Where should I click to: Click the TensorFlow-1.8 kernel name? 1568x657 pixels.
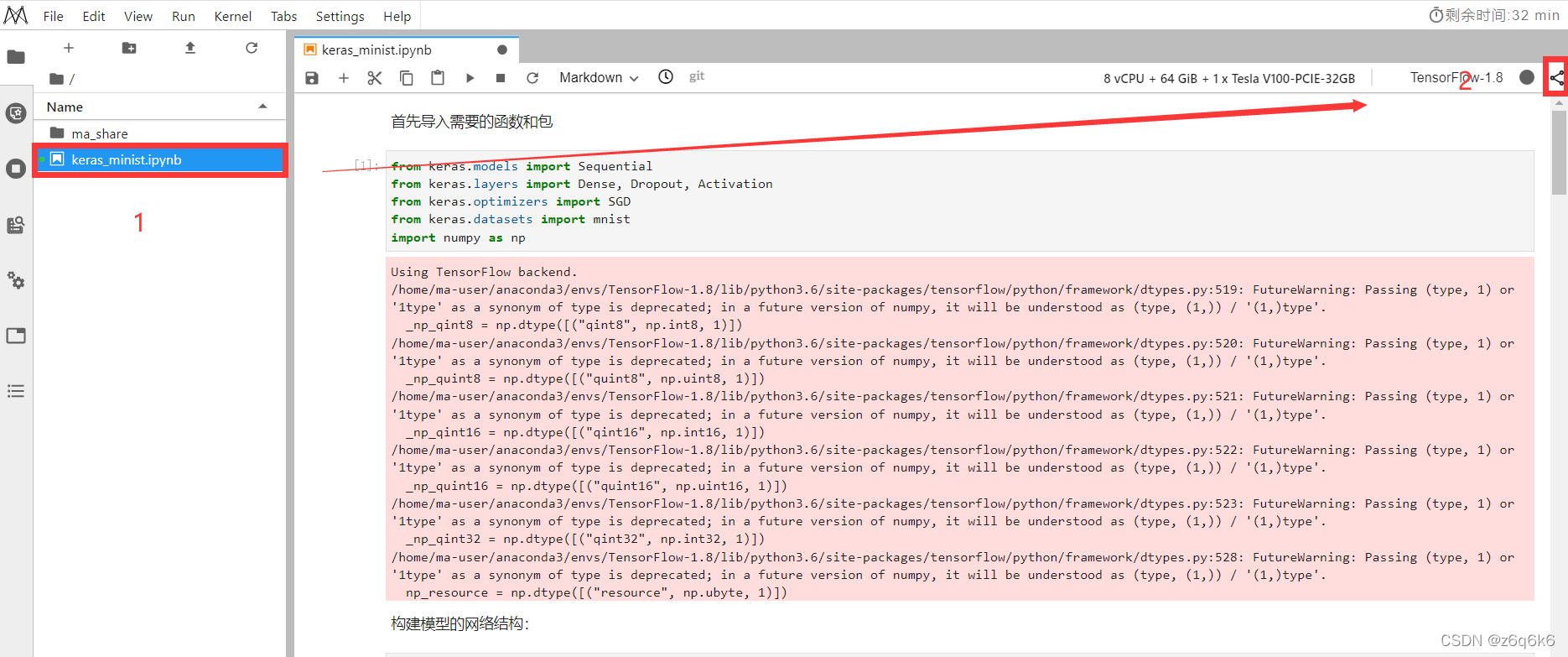pyautogui.click(x=1456, y=77)
